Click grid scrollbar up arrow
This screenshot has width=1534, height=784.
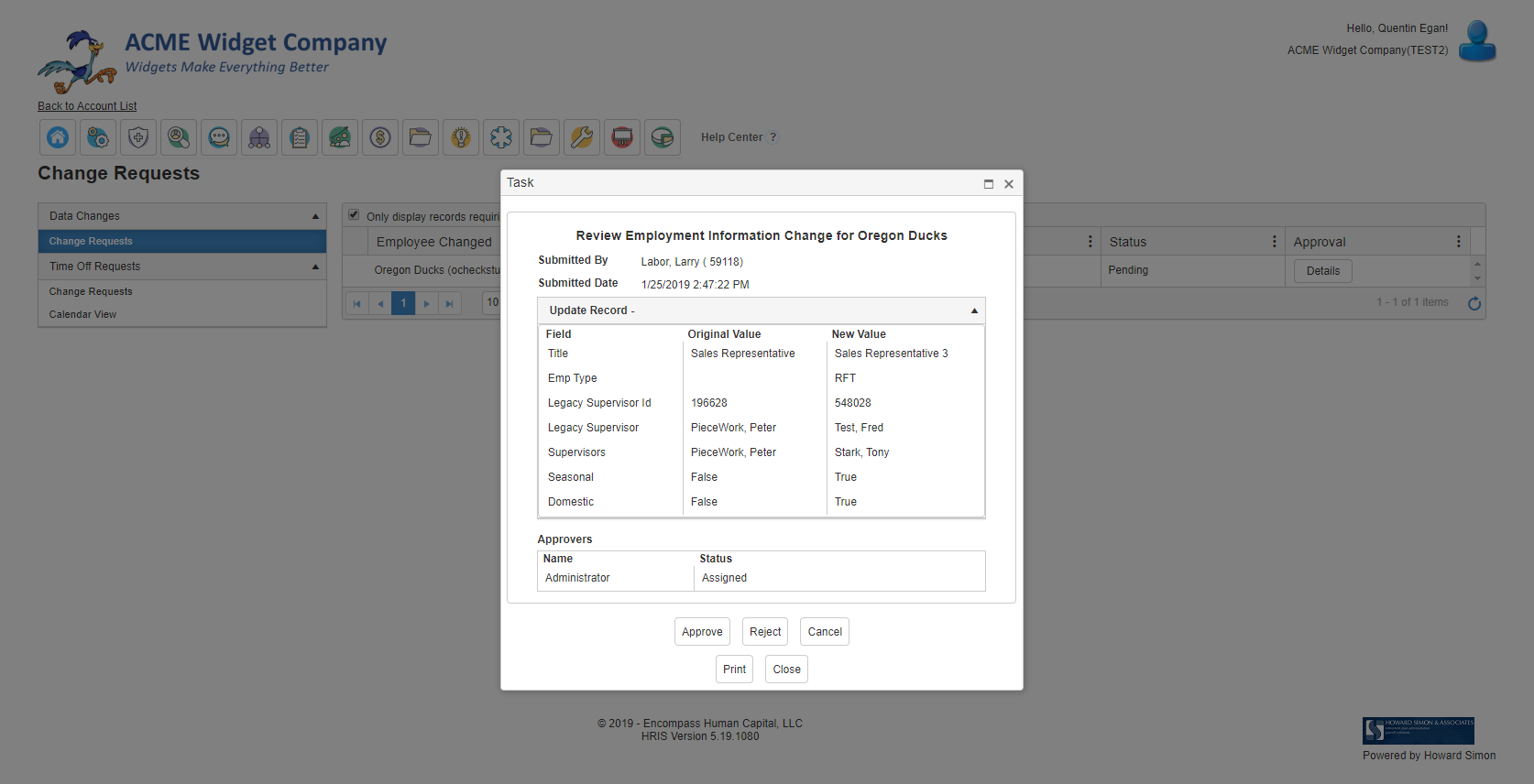point(1477,264)
